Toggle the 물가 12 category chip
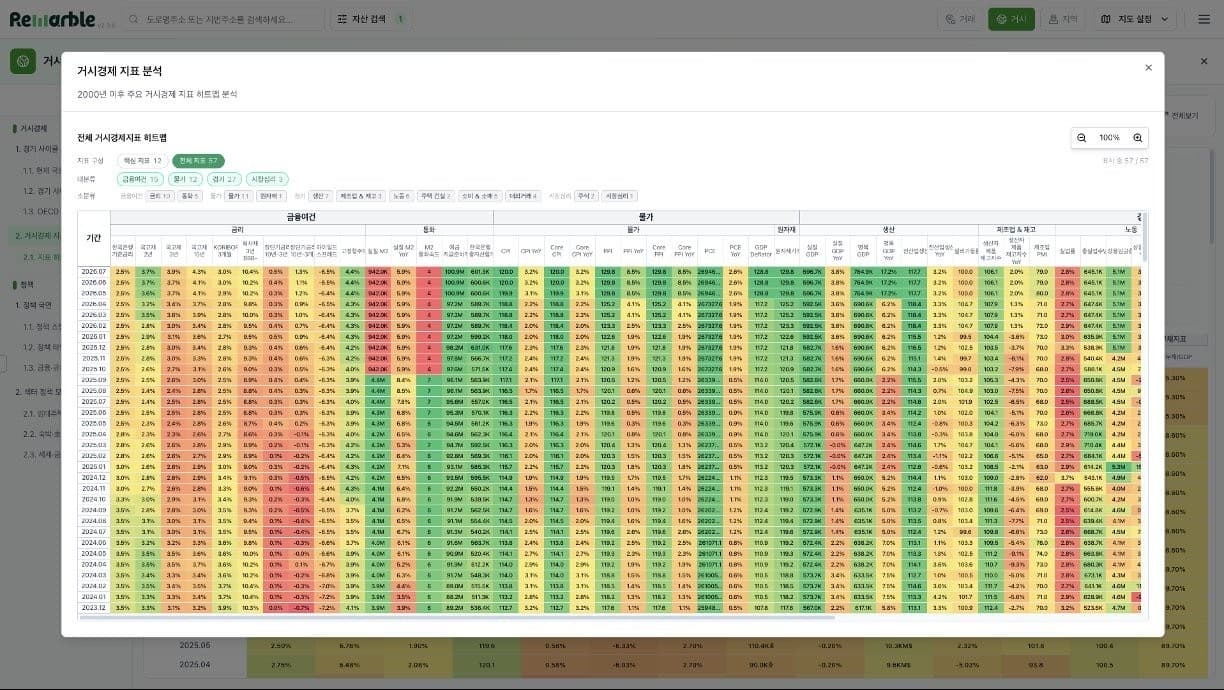 click(186, 179)
